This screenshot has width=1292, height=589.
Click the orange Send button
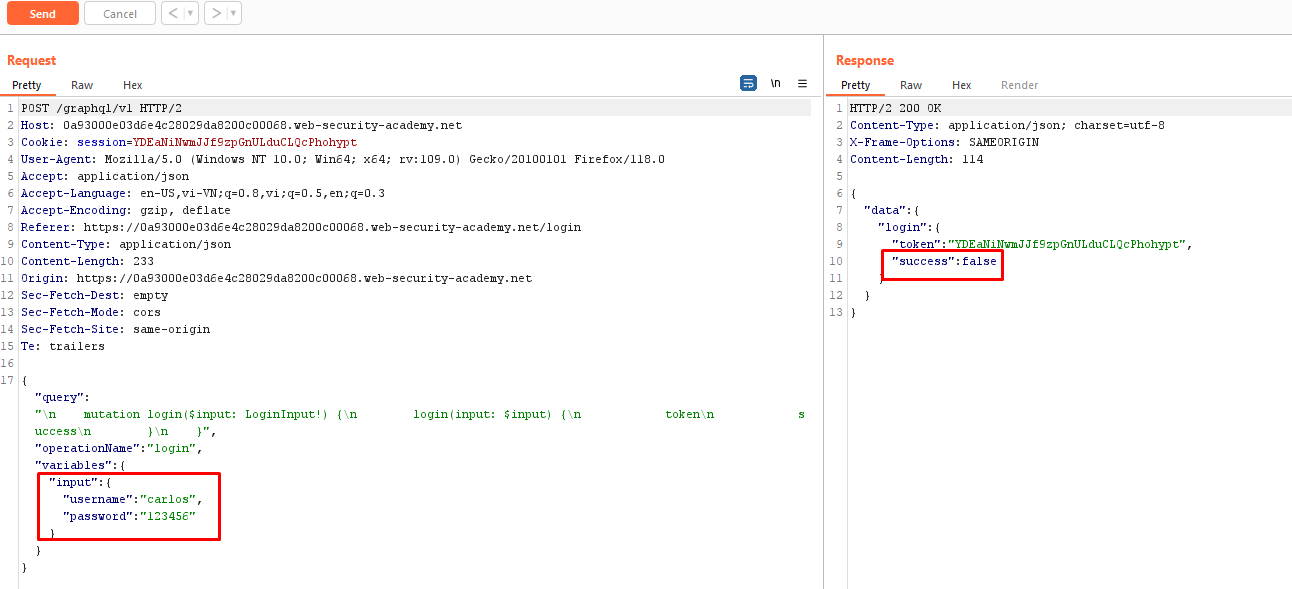42,14
